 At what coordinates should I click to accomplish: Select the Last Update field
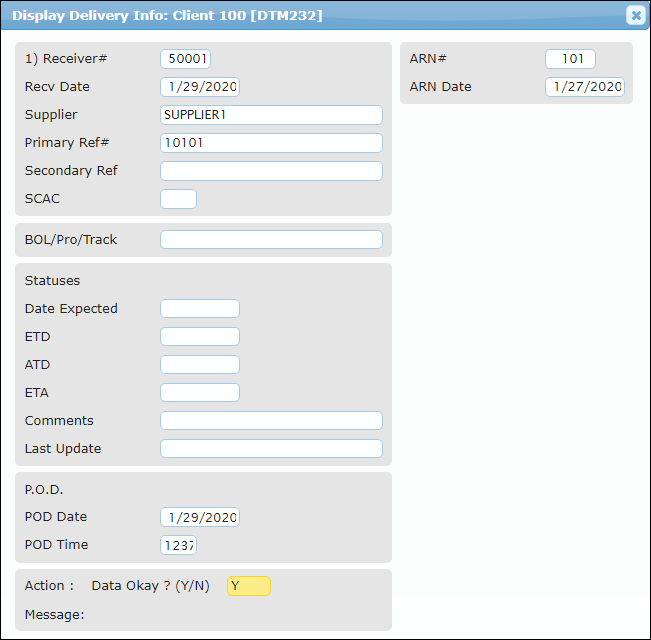(271, 449)
